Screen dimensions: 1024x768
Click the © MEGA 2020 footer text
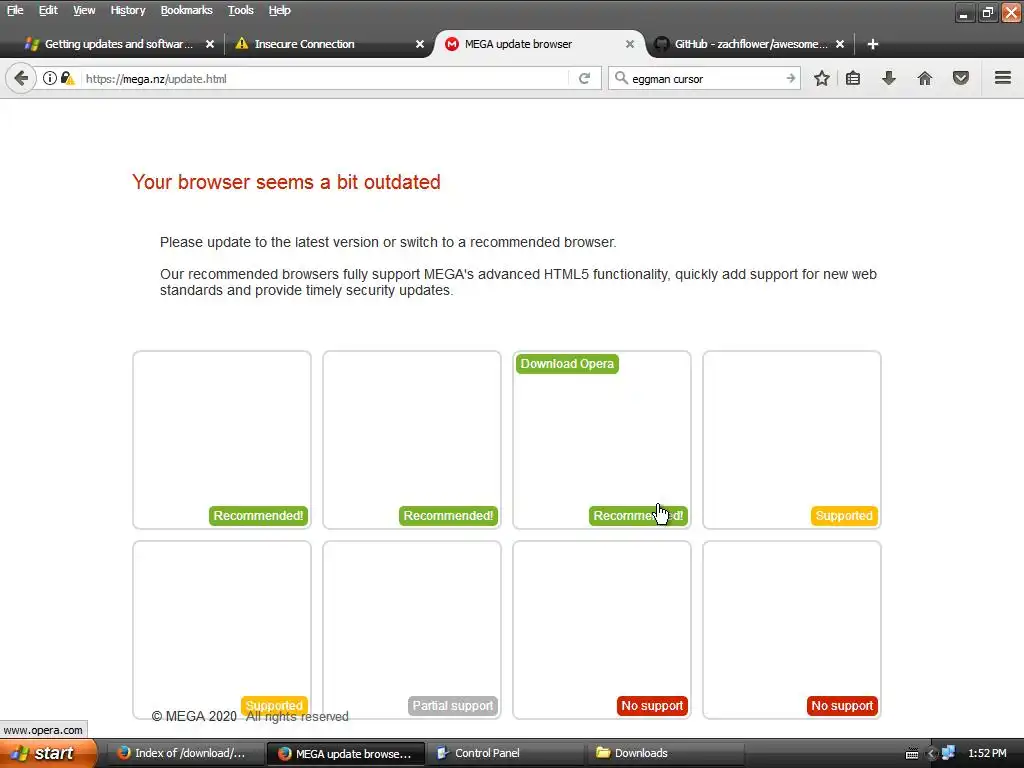click(x=194, y=716)
